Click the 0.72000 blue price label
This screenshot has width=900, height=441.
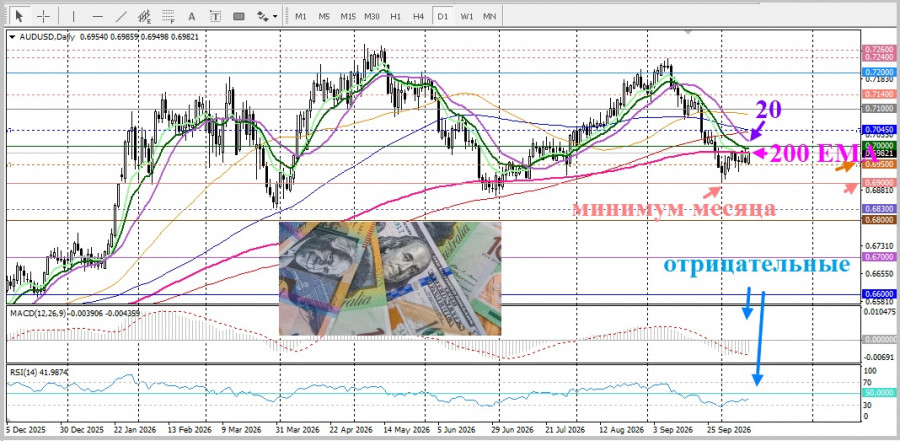point(878,72)
